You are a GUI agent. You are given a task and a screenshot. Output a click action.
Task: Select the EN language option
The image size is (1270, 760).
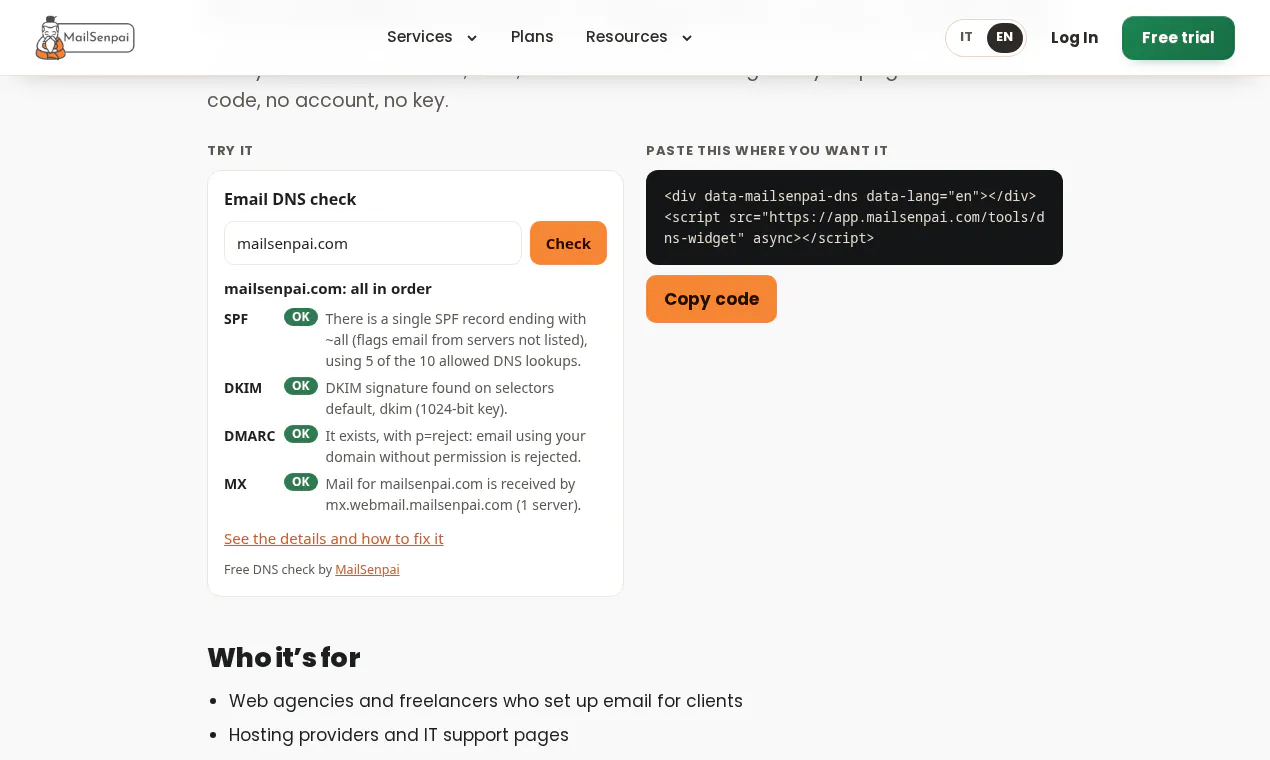pyautogui.click(x=1005, y=38)
